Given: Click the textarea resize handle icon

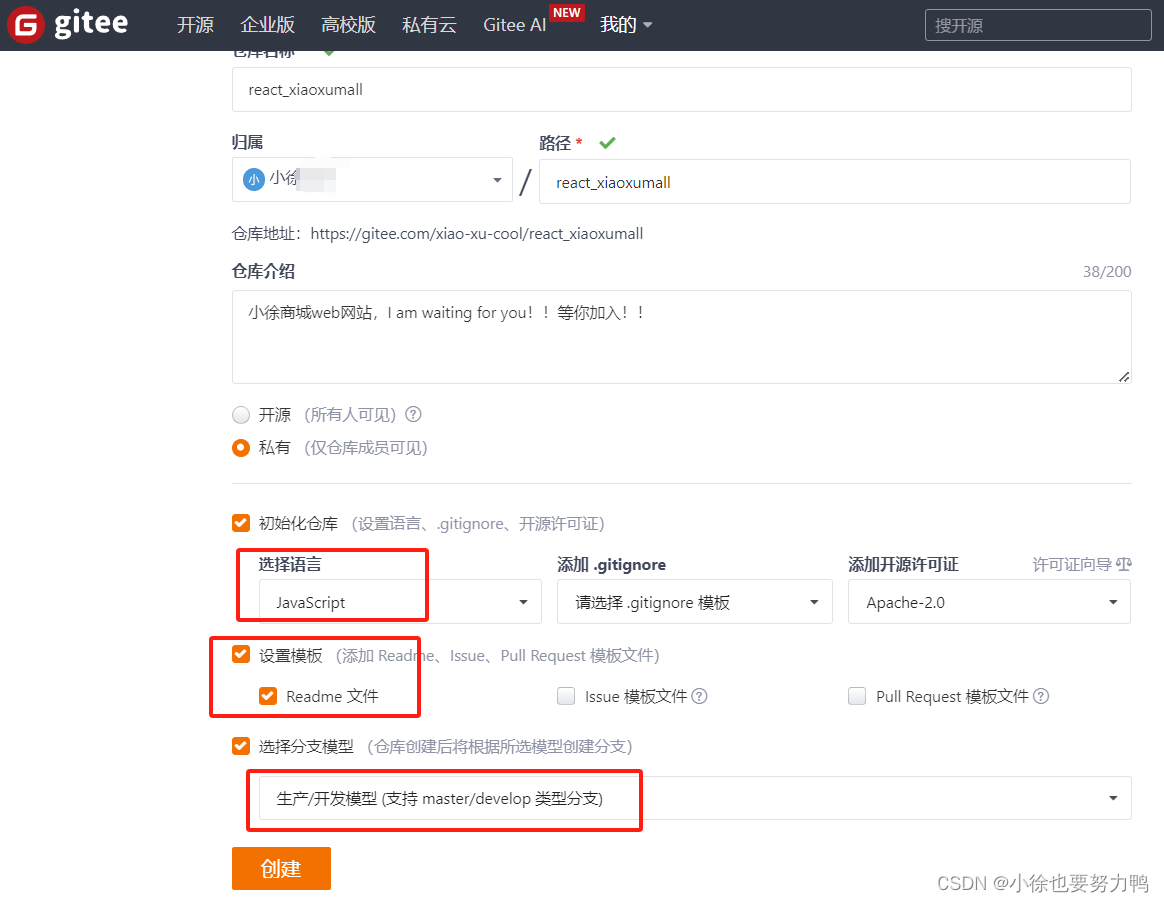Looking at the screenshot, I should tap(1124, 377).
